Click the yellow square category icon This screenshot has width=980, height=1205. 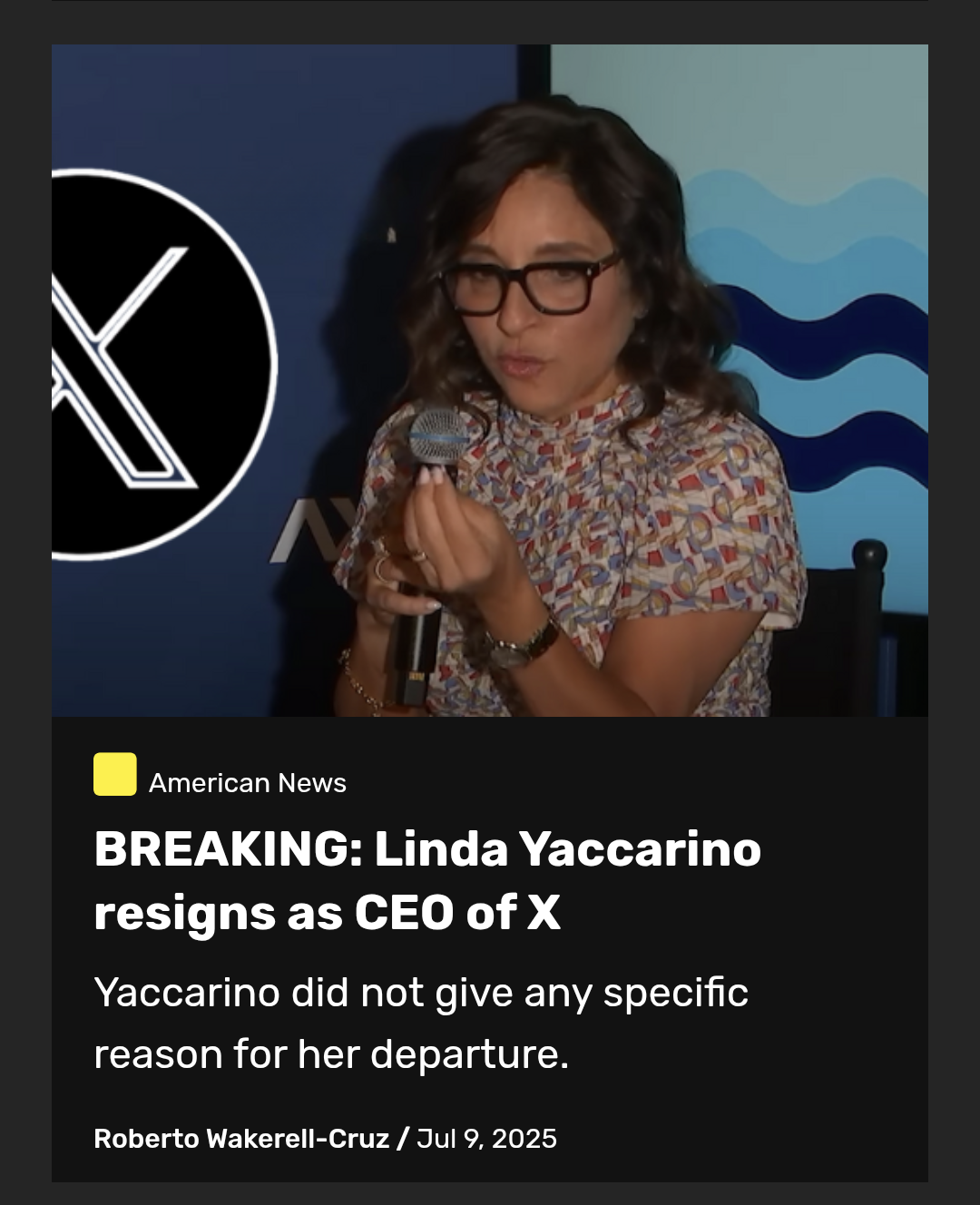[115, 774]
